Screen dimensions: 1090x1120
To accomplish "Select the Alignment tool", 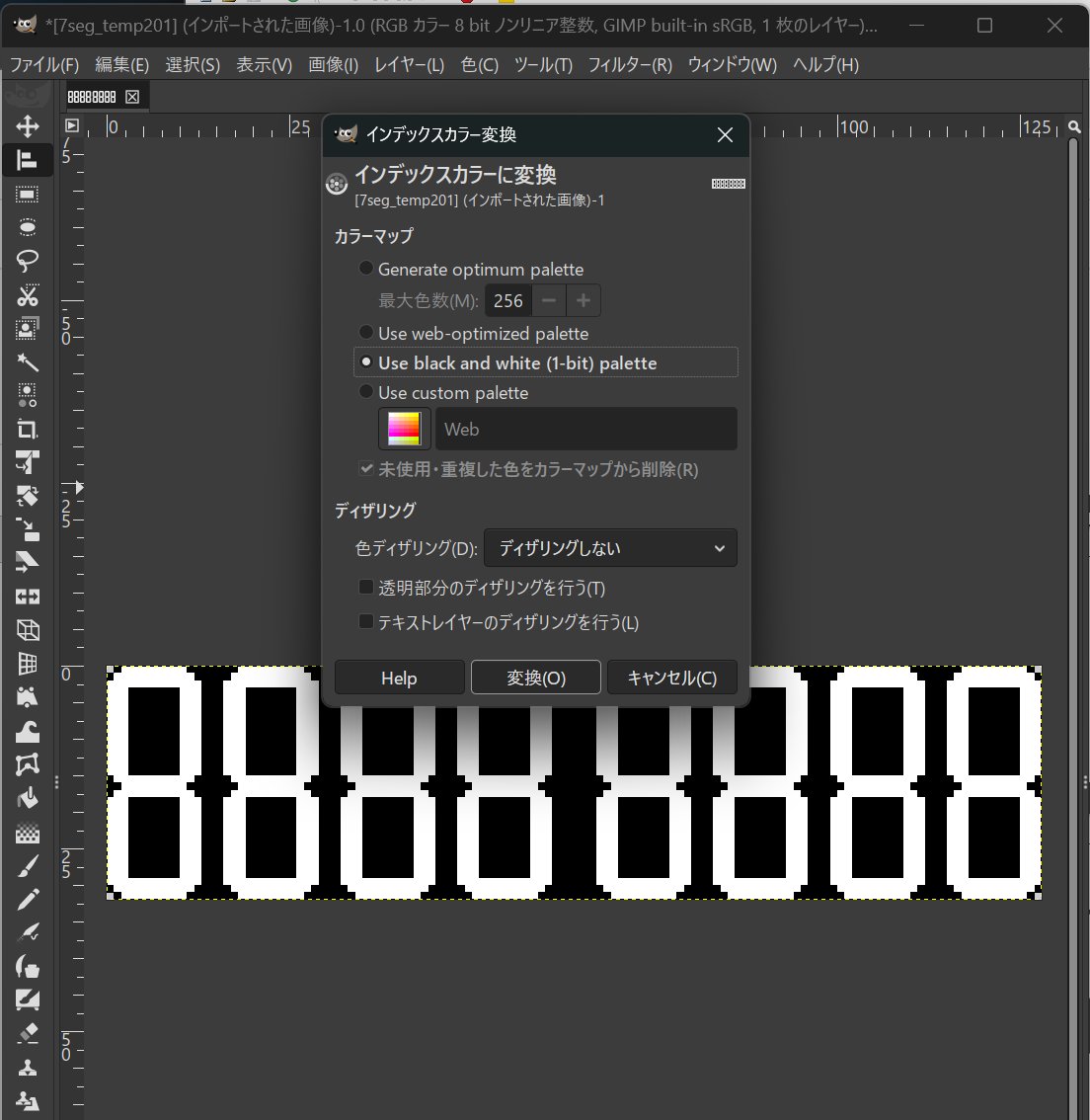I will (x=28, y=160).
